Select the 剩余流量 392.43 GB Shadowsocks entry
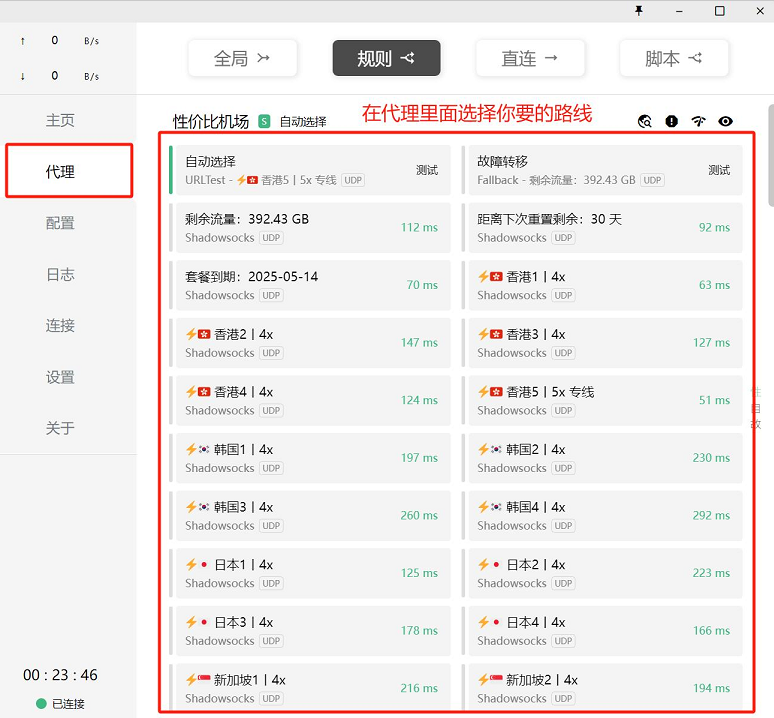This screenshot has height=718, width=774. [x=310, y=227]
